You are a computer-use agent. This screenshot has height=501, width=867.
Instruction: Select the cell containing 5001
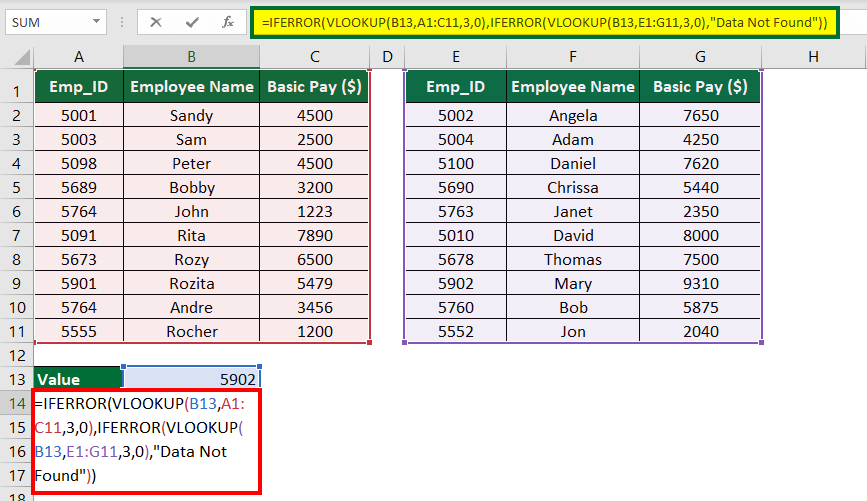[79, 116]
